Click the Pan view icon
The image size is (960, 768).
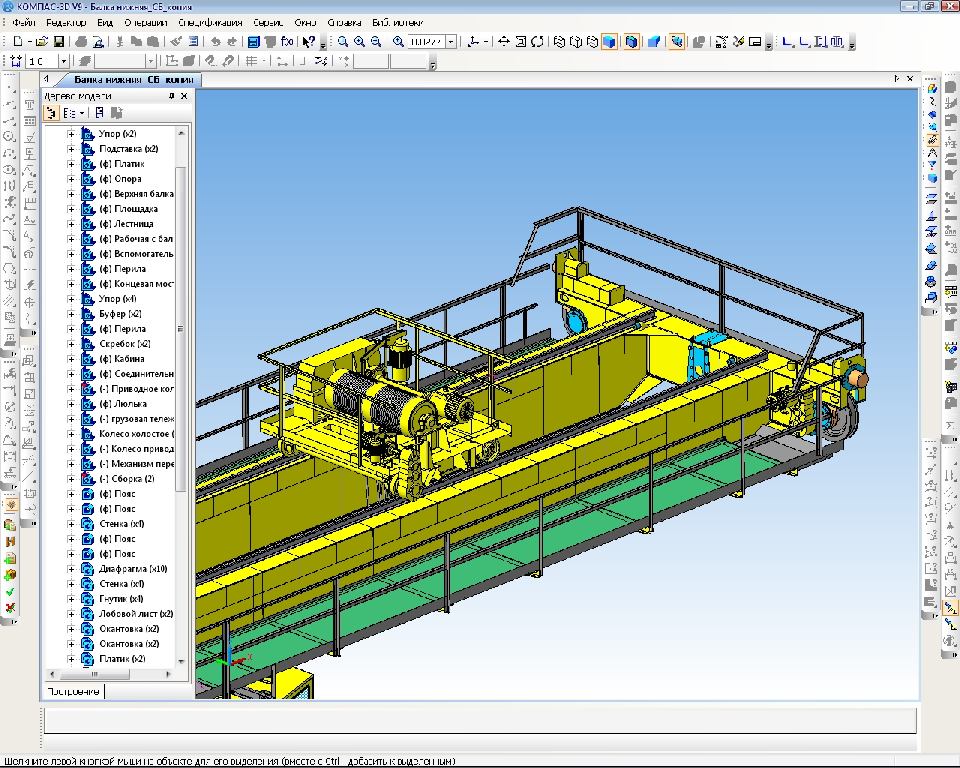[x=503, y=42]
